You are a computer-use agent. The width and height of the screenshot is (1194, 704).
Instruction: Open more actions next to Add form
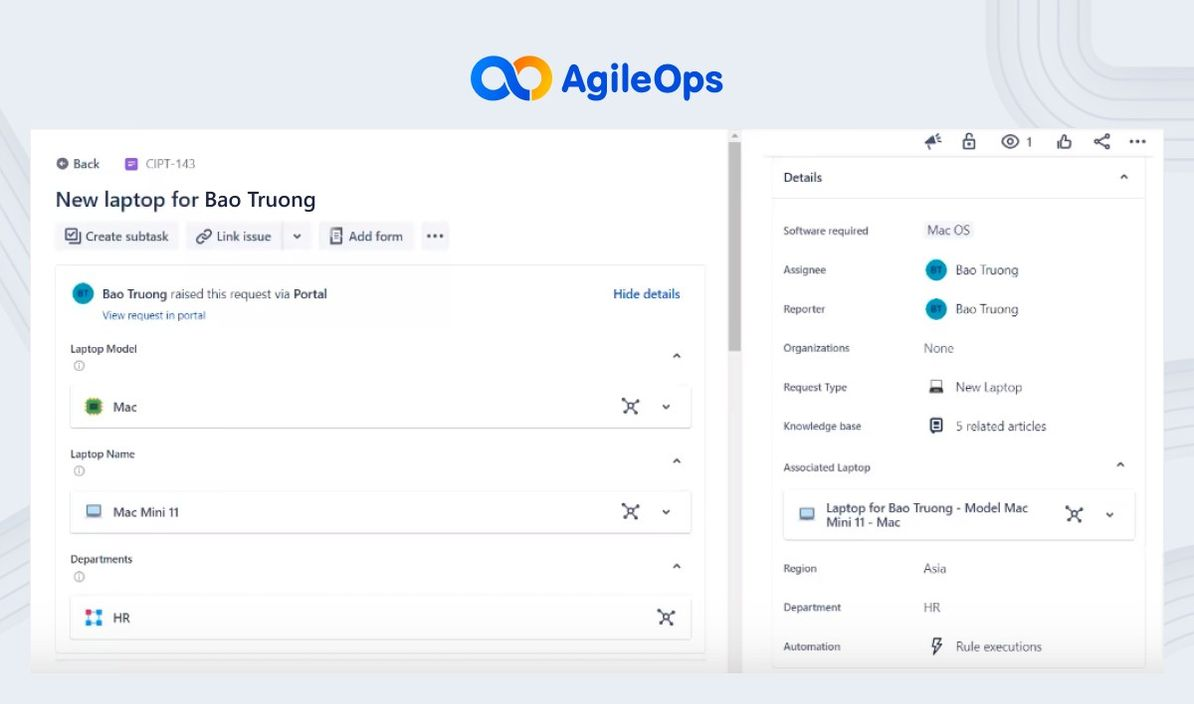435,236
